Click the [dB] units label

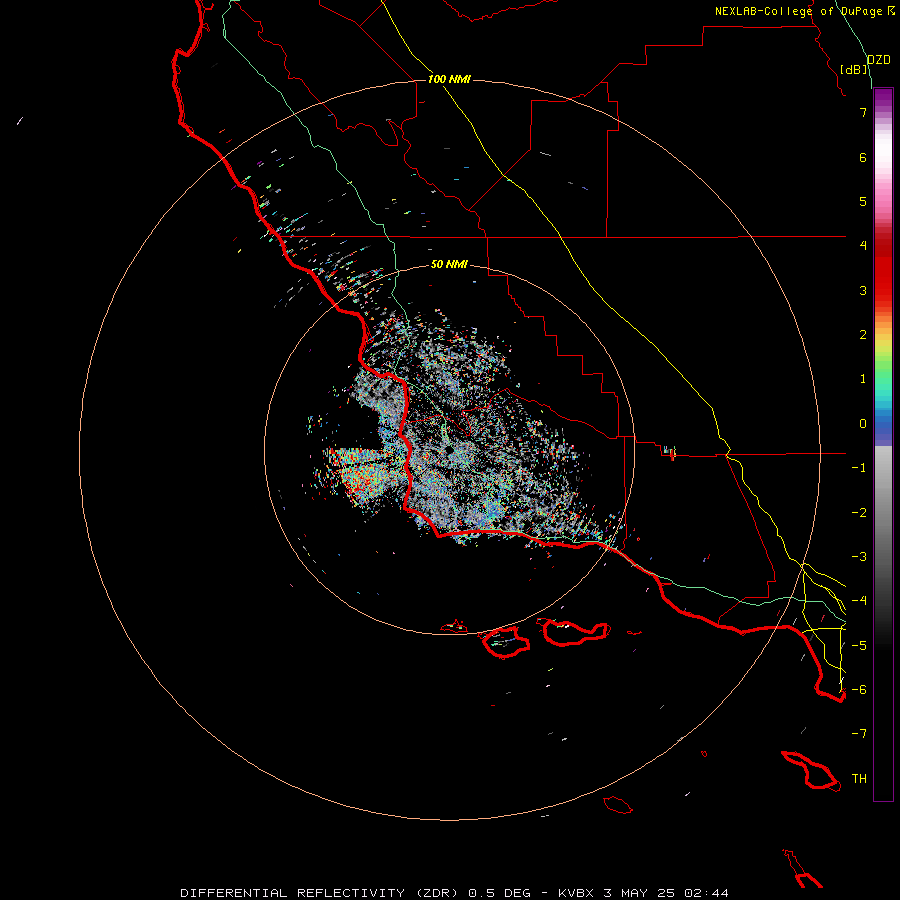pos(854,69)
